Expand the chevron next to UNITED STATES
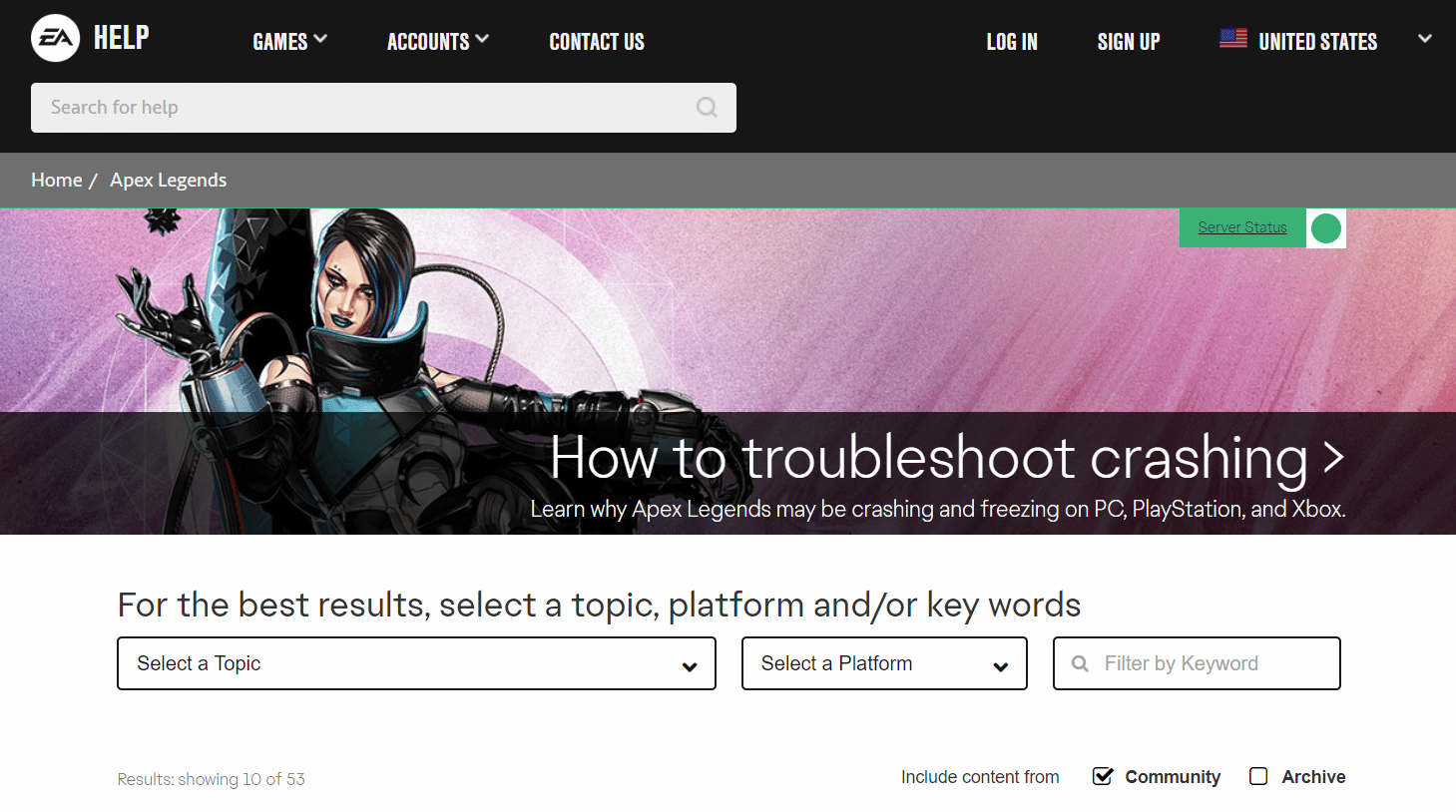This screenshot has width=1456, height=812. click(1424, 39)
